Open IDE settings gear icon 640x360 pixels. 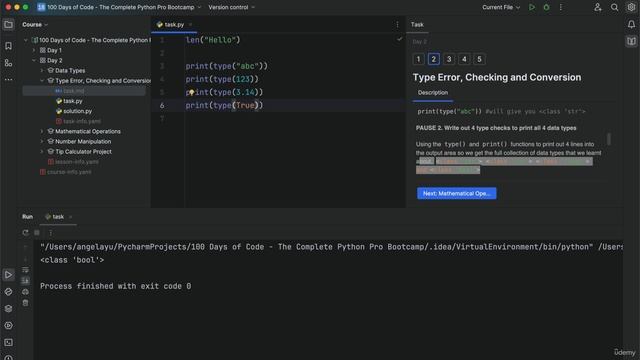click(x=631, y=7)
